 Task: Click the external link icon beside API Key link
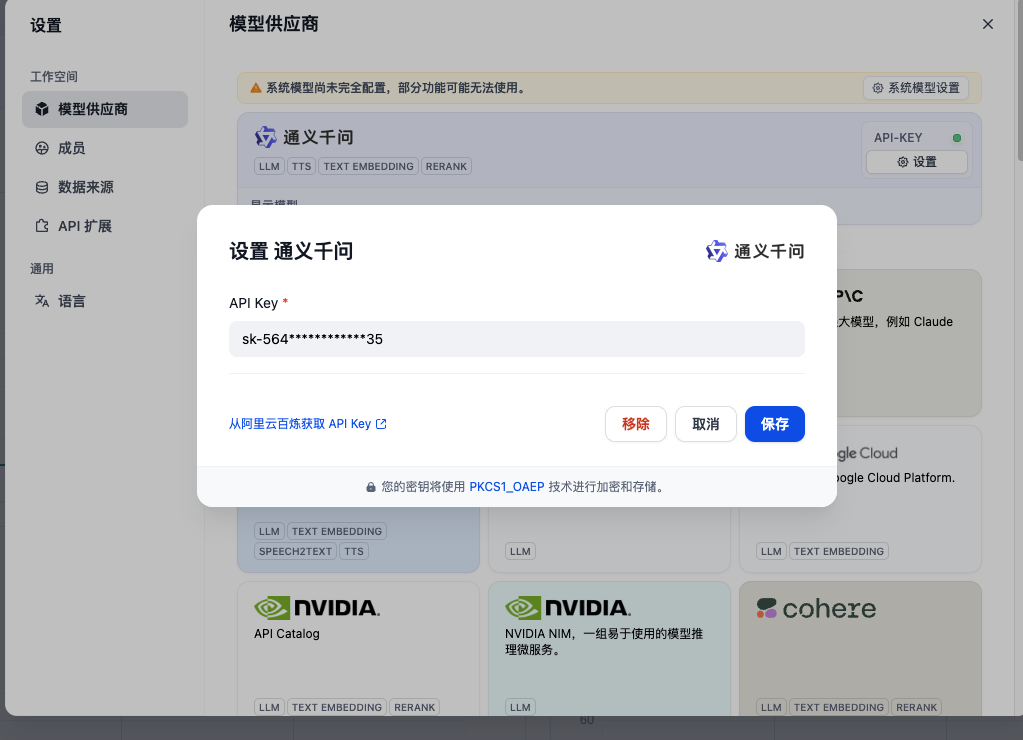click(x=381, y=424)
